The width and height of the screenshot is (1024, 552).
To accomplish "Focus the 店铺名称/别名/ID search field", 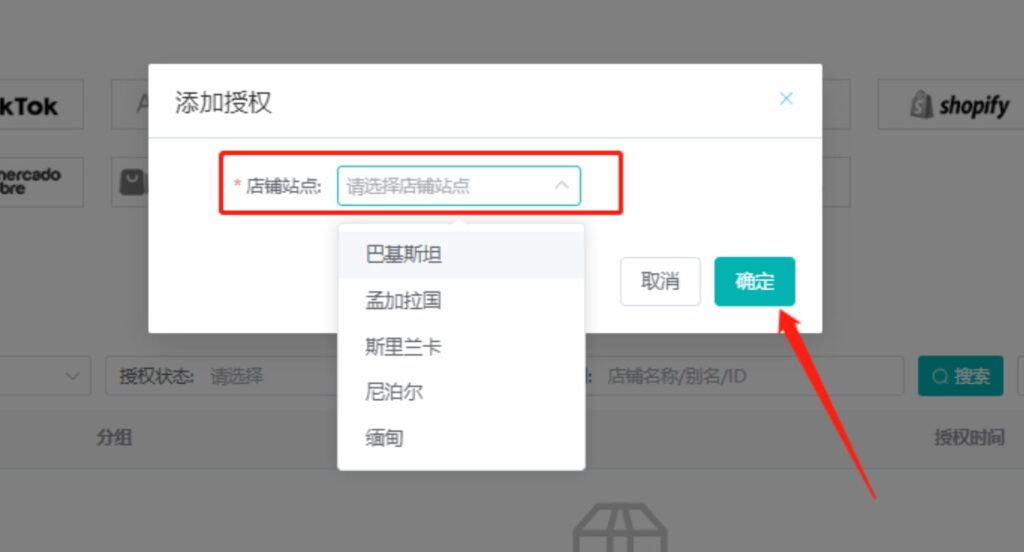I will pyautogui.click(x=744, y=376).
